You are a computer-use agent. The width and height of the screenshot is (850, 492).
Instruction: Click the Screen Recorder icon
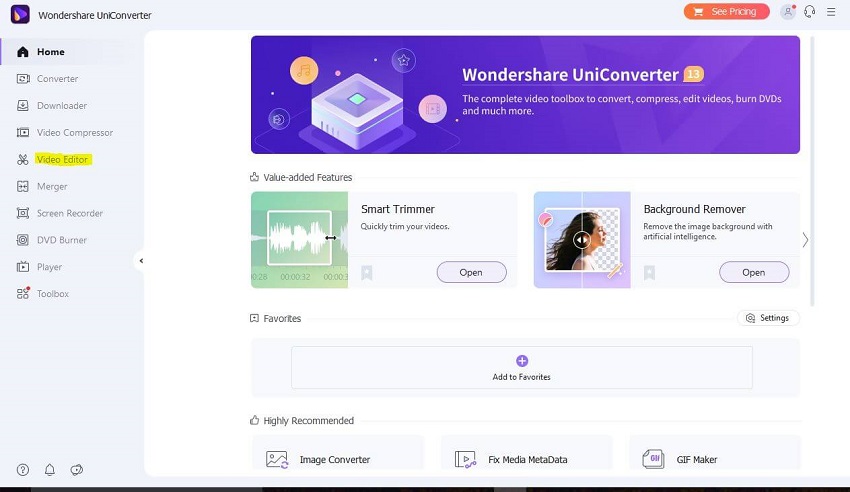(23, 213)
